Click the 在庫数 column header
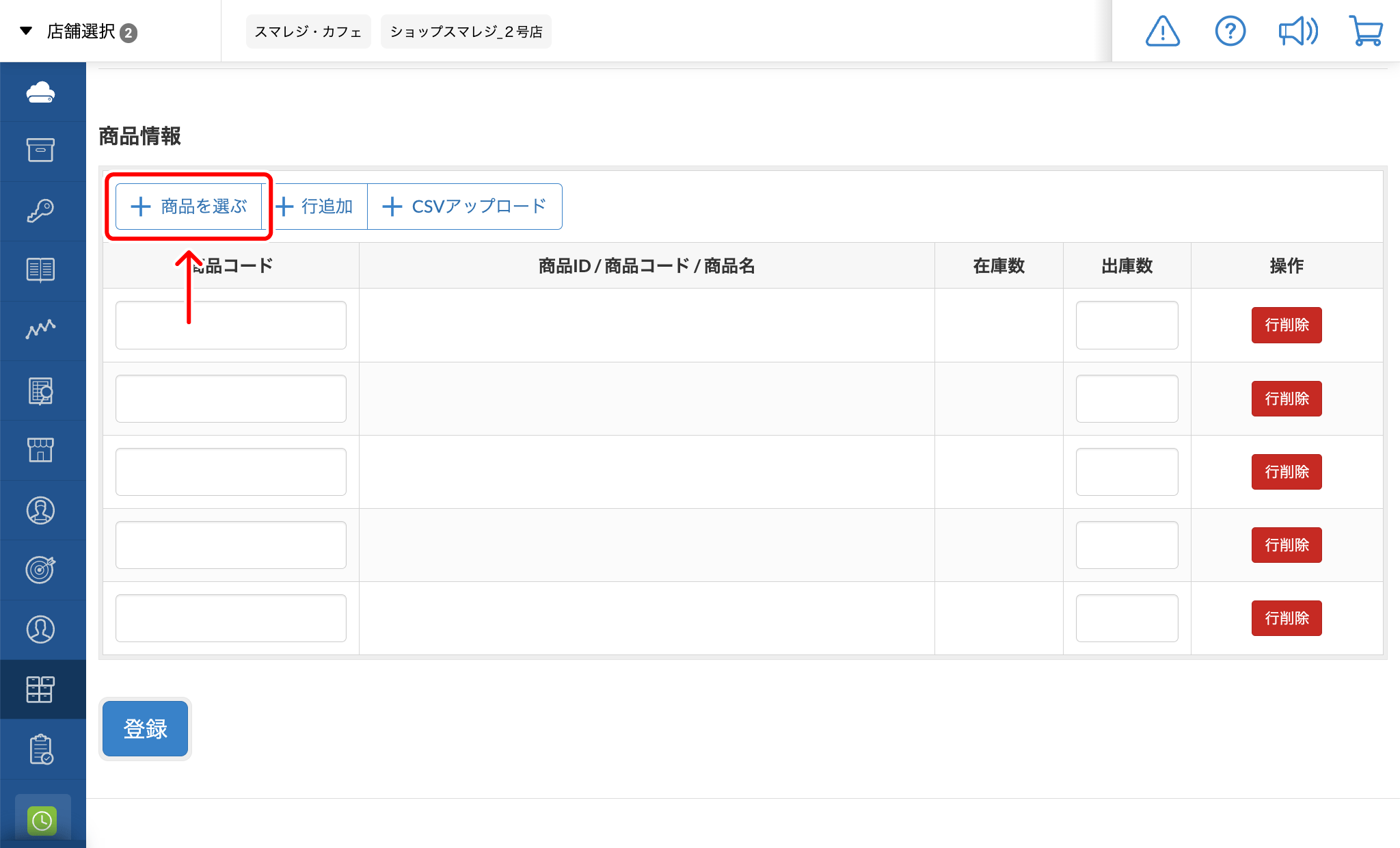Viewport: 1400px width, 848px height. coord(999,266)
